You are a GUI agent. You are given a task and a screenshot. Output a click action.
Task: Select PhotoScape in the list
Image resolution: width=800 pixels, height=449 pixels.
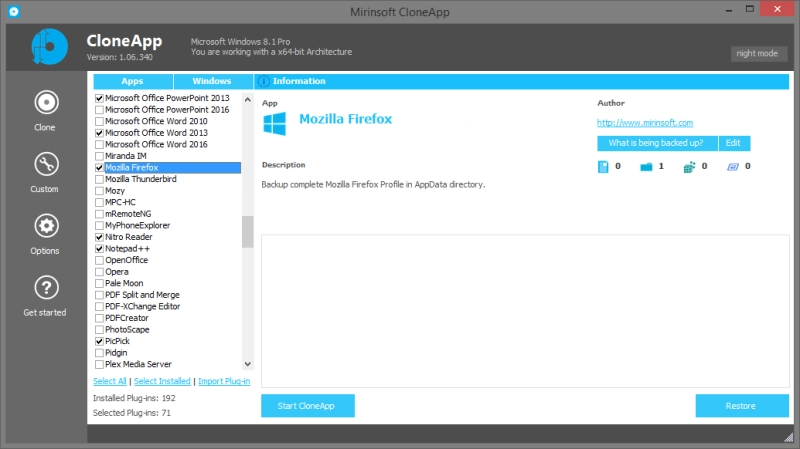pos(127,330)
